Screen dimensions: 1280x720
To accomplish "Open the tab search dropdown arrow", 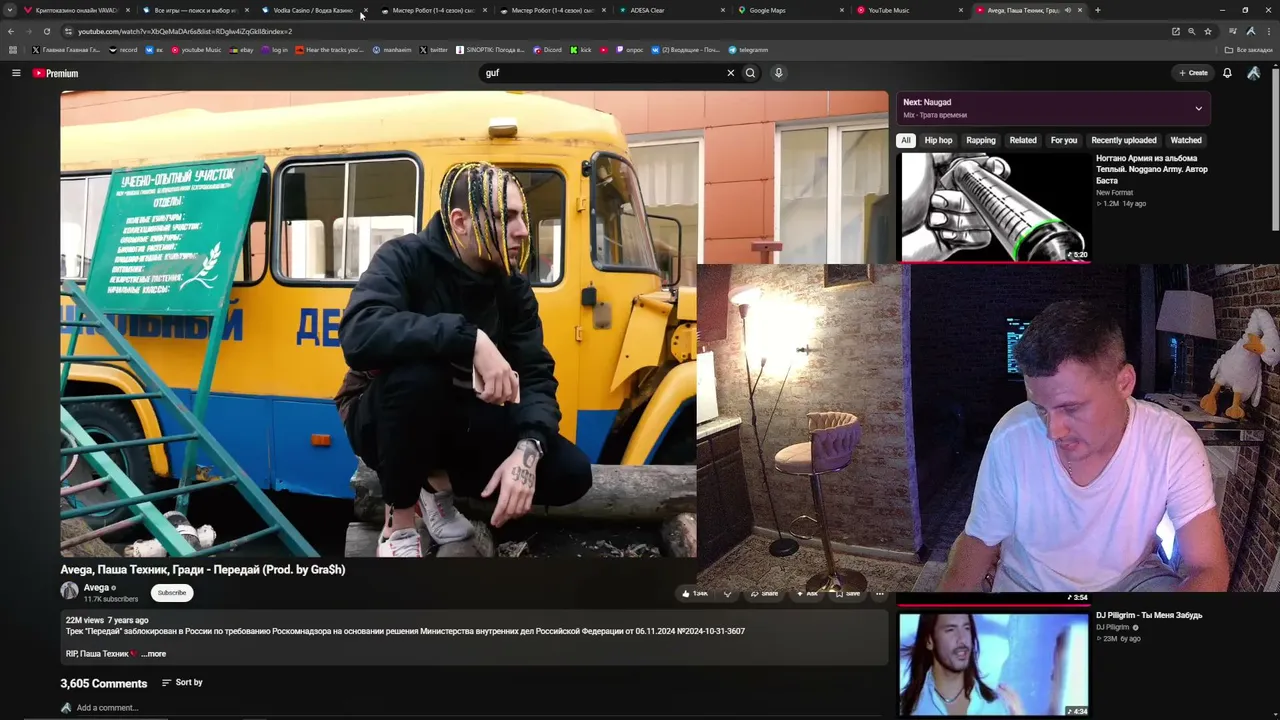I will point(11,10).
